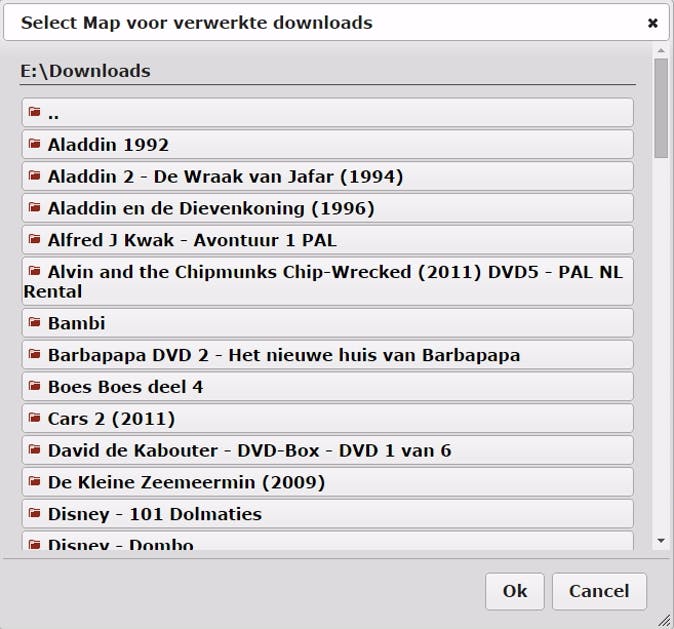Open the Bambi folder
Viewport: 674px width, 629px height.
[x=328, y=323]
